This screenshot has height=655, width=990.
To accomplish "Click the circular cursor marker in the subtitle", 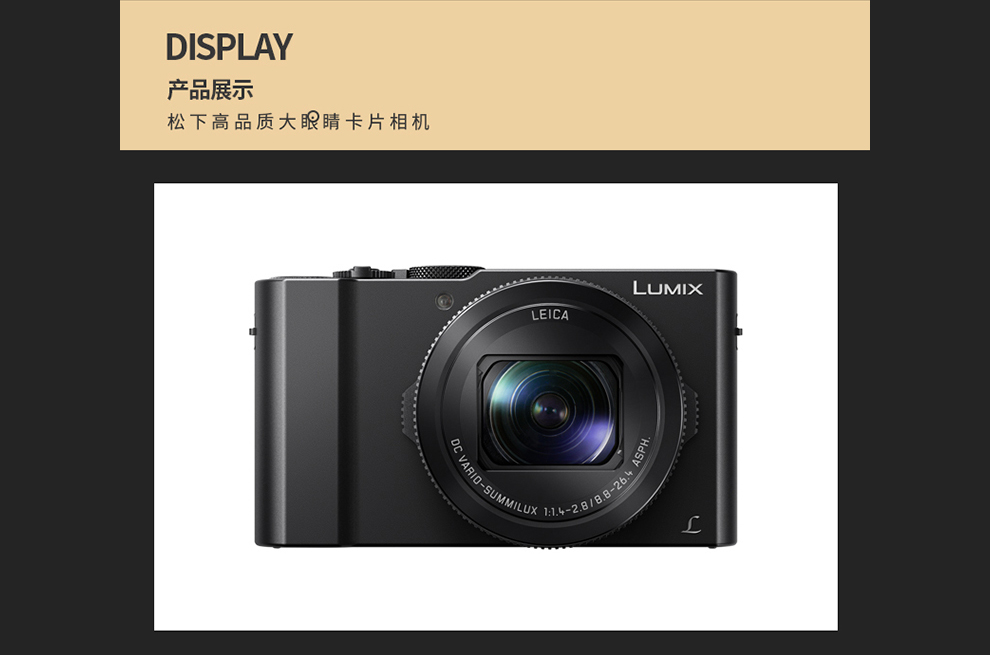I will [x=312, y=117].
